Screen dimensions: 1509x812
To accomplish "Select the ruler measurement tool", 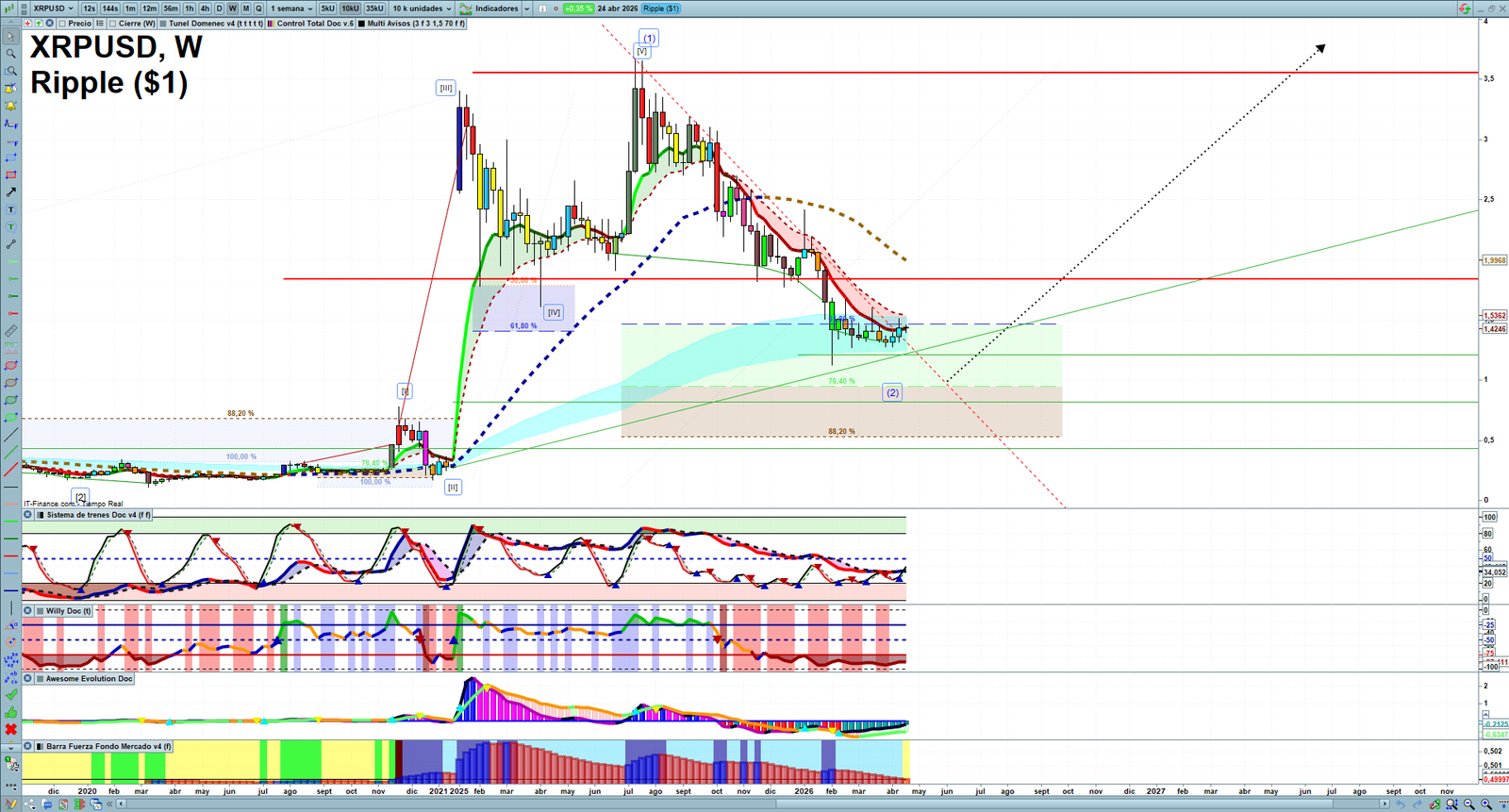I will pos(11,331).
